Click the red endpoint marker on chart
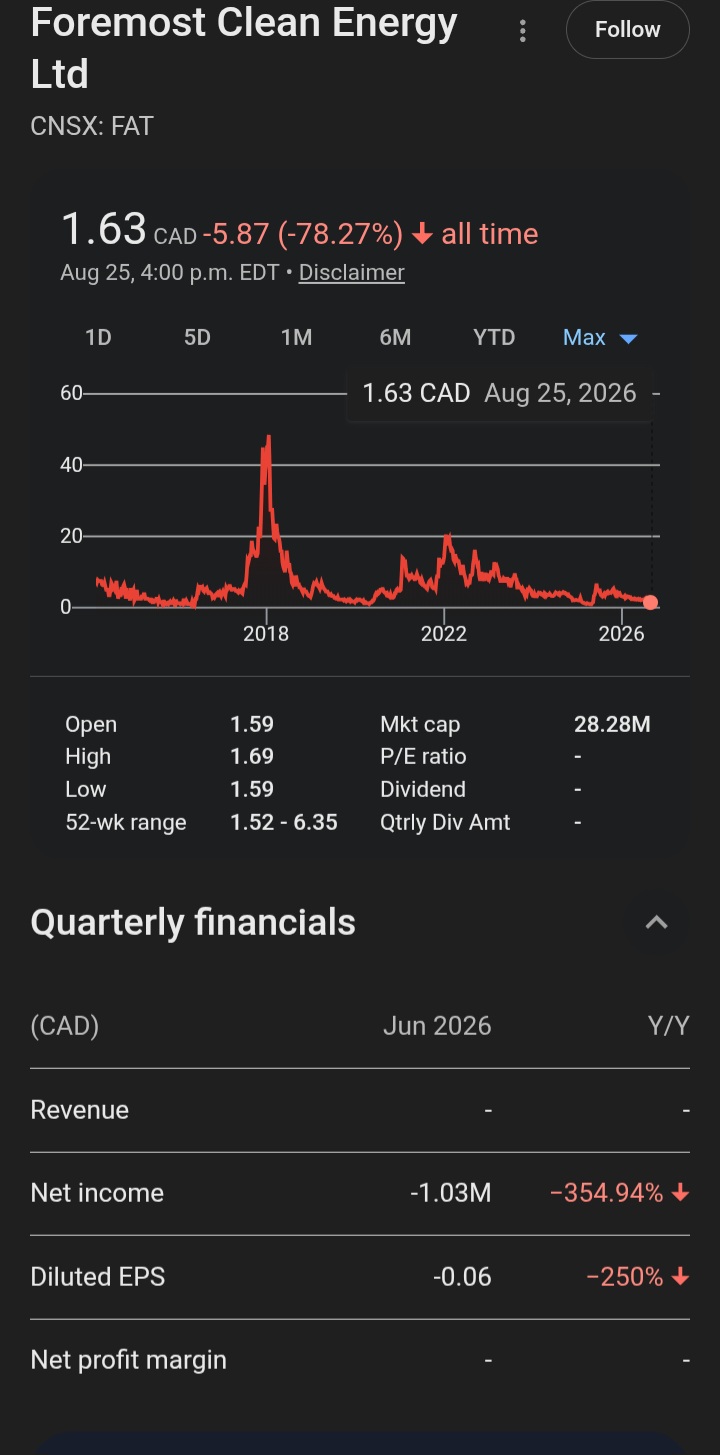Image resolution: width=720 pixels, height=1455 pixels. click(651, 602)
